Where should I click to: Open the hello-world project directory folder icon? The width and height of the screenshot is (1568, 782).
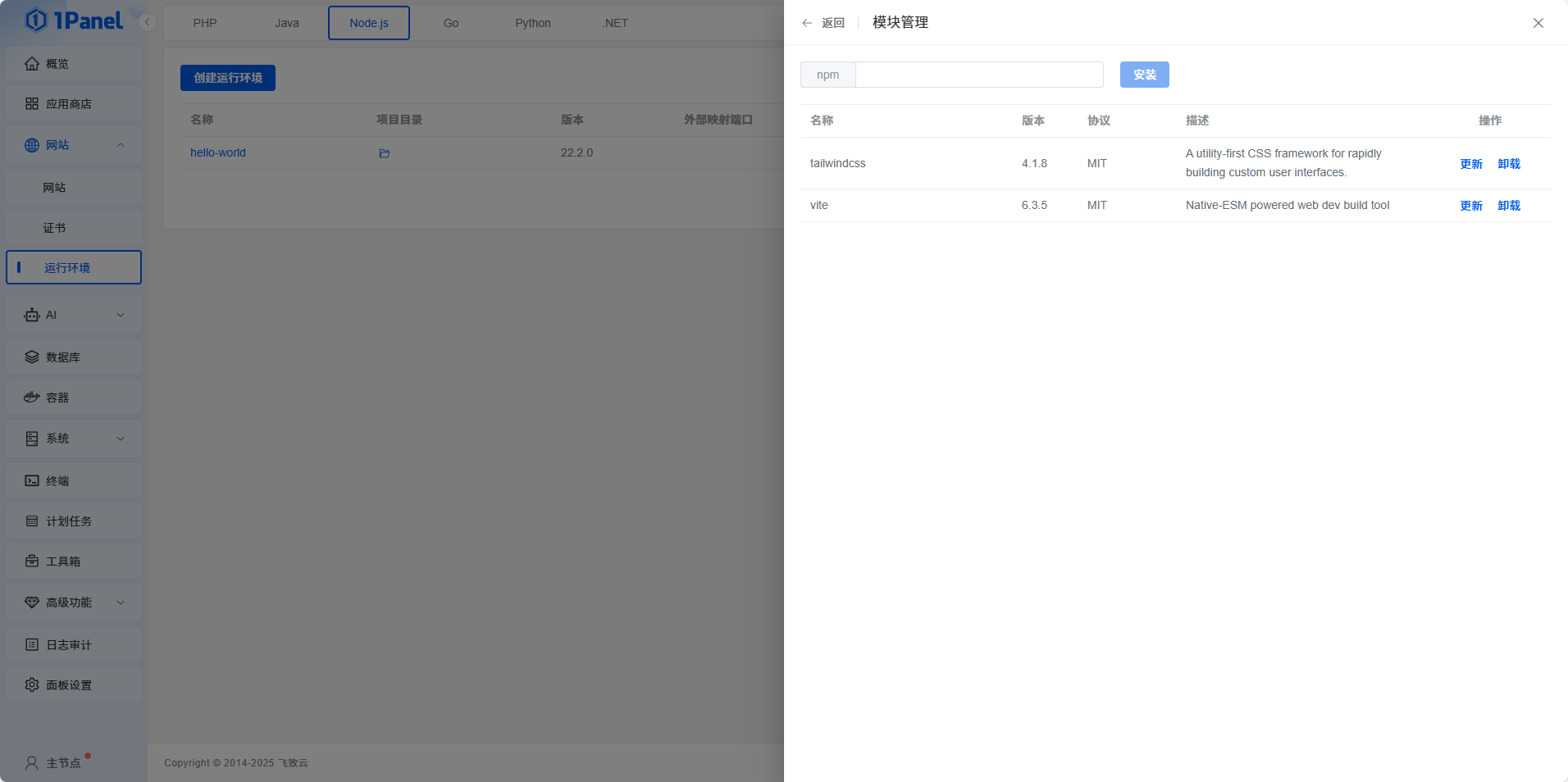pyautogui.click(x=384, y=153)
